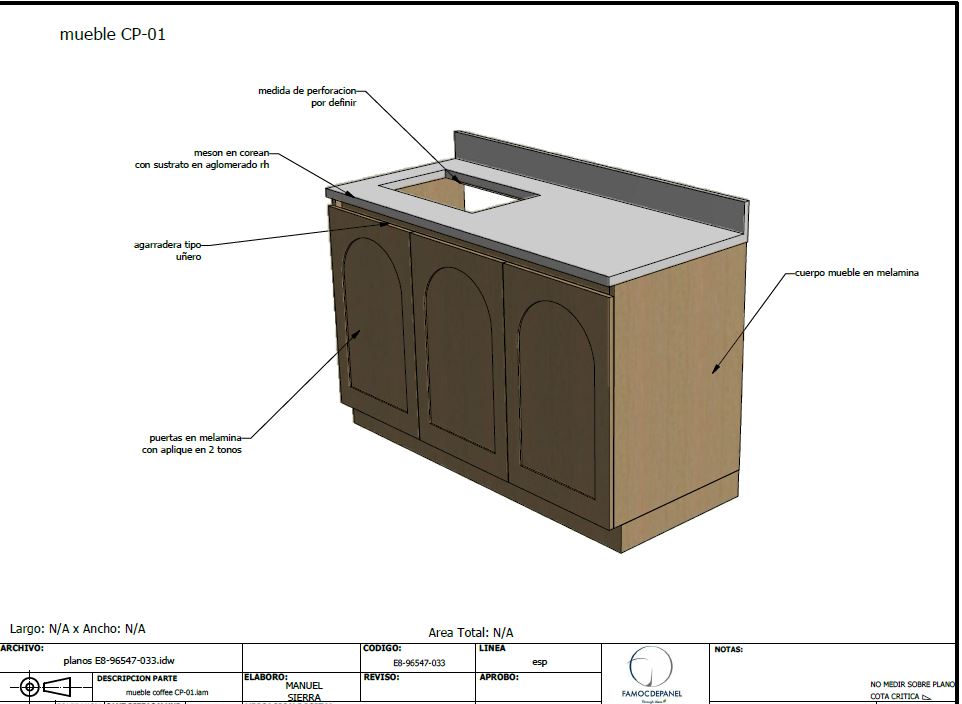
Task: Click the FAMOCDEPANEL logo
Action: (x=651, y=673)
